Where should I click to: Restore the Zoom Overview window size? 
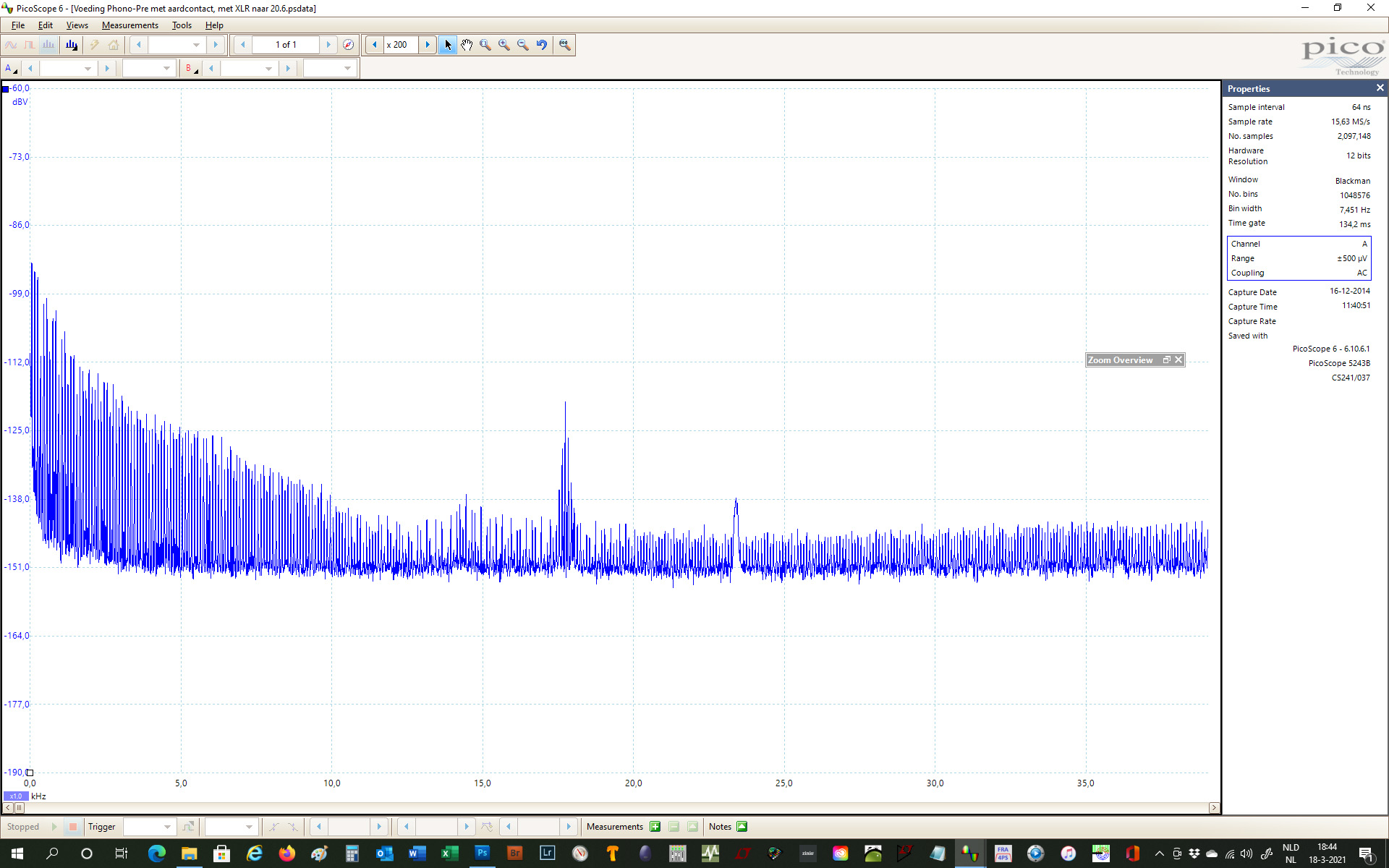click(1166, 360)
